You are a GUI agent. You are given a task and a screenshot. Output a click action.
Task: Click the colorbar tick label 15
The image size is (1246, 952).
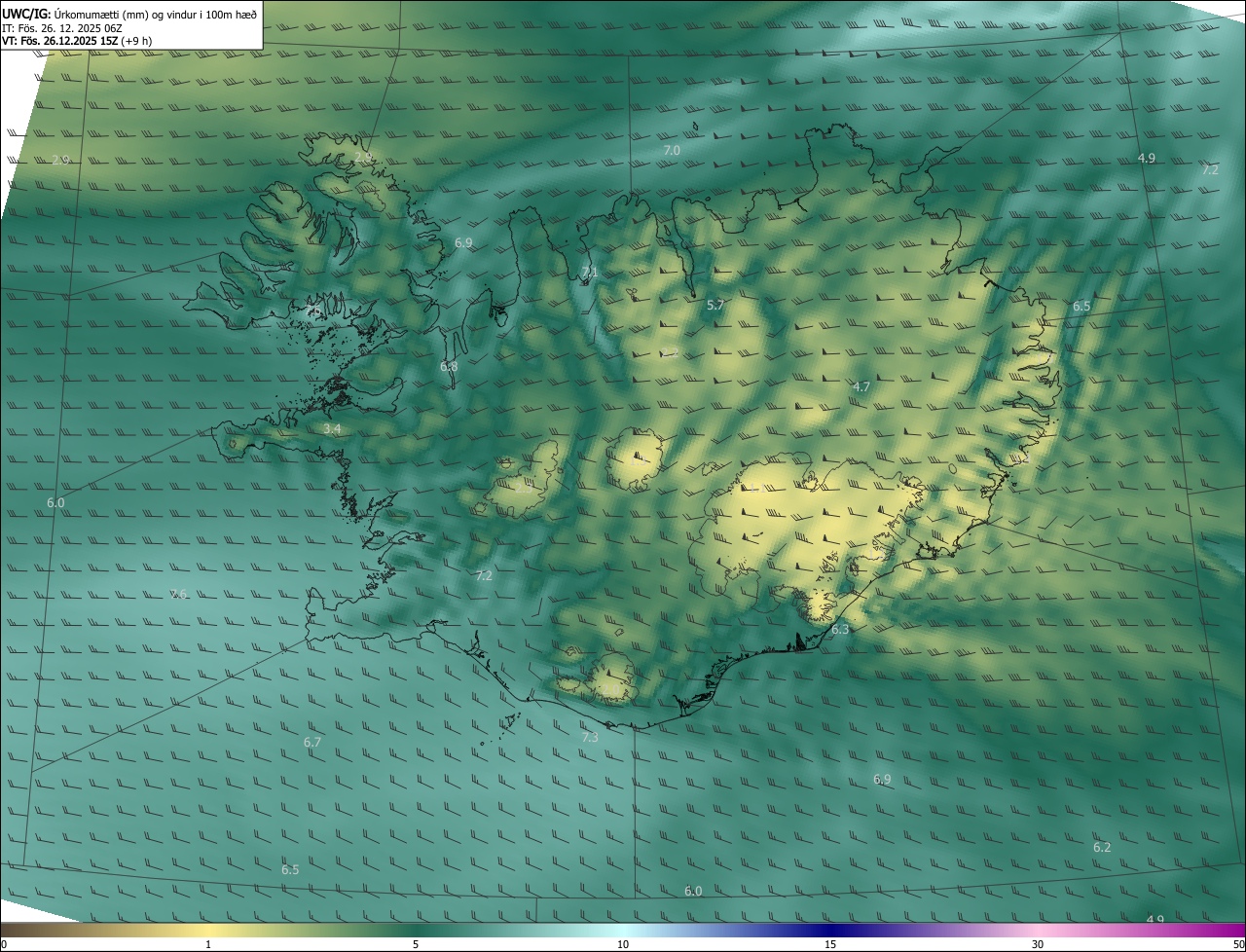tap(830, 944)
